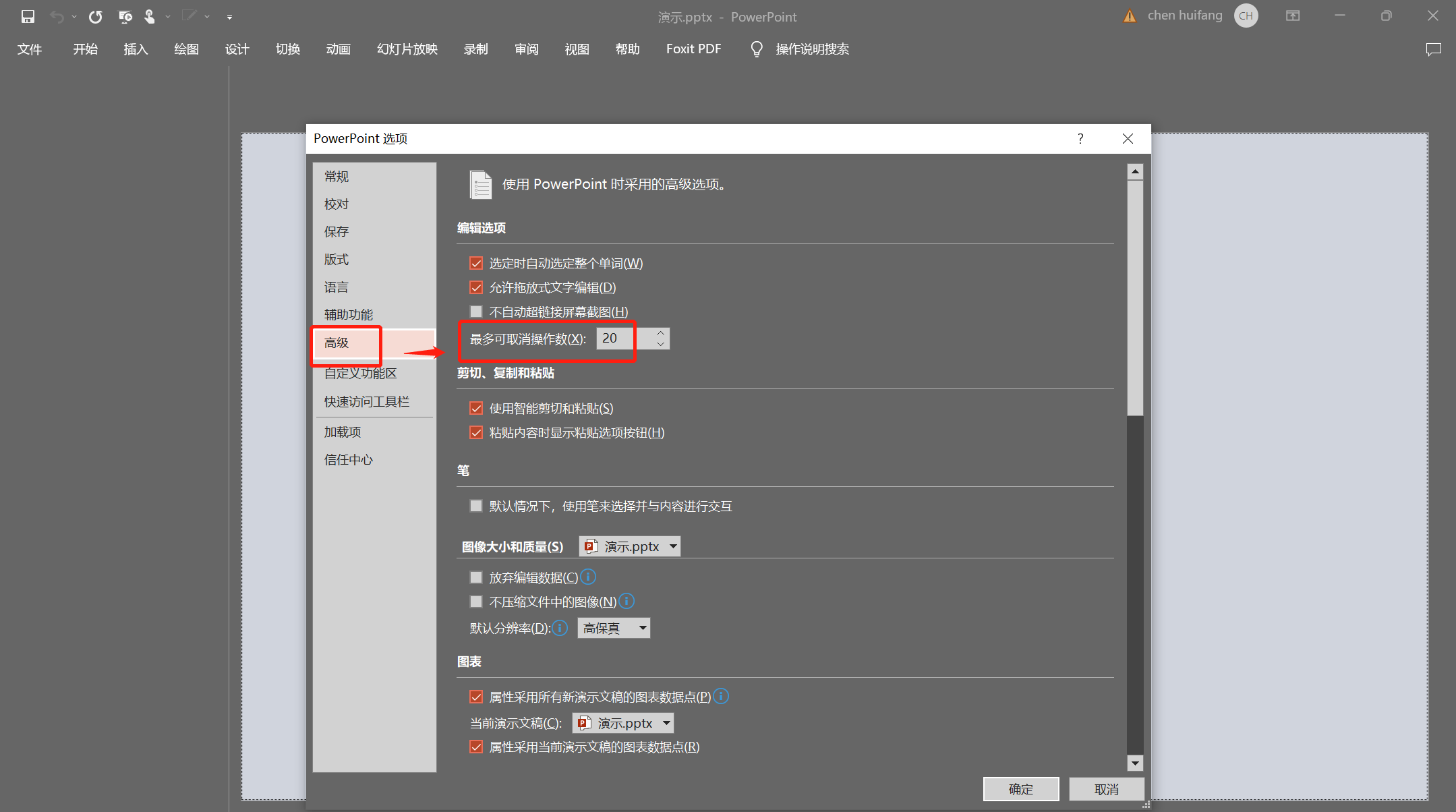The image size is (1456, 812).
Task: Click scrollbar up arrow in options dialog
Action: [x=1135, y=172]
